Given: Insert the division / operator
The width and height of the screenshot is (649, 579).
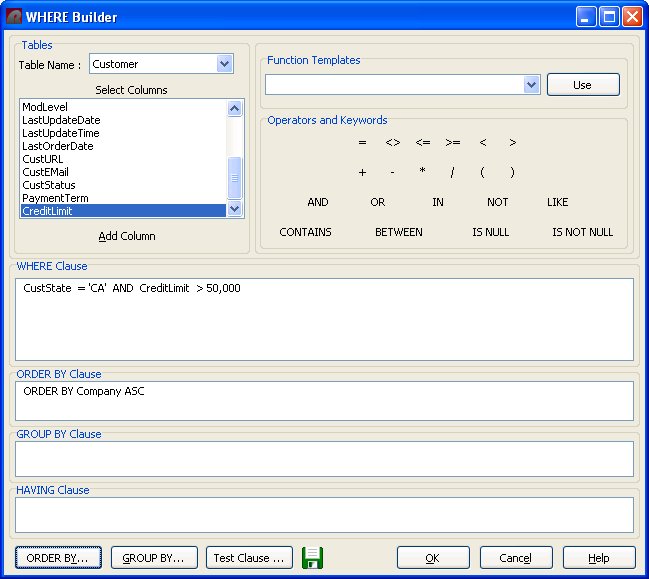Looking at the screenshot, I should coord(452,173).
